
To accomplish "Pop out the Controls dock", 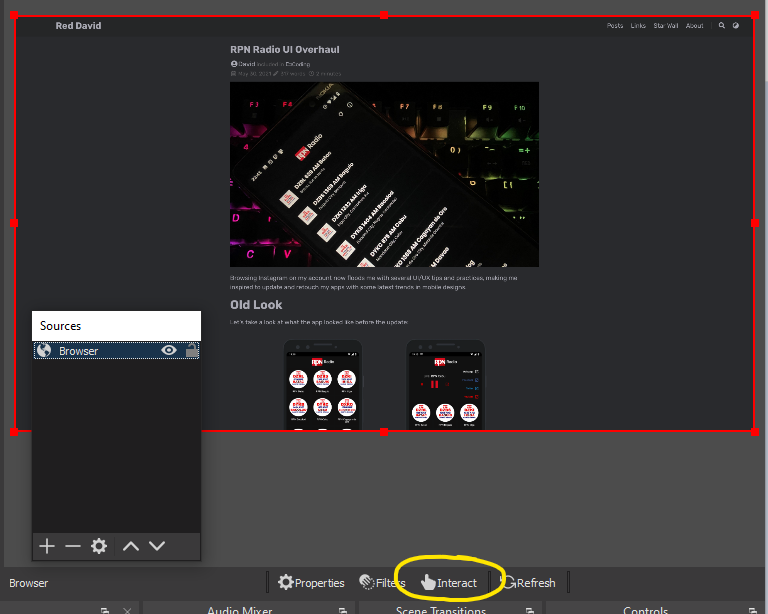I will (753, 611).
